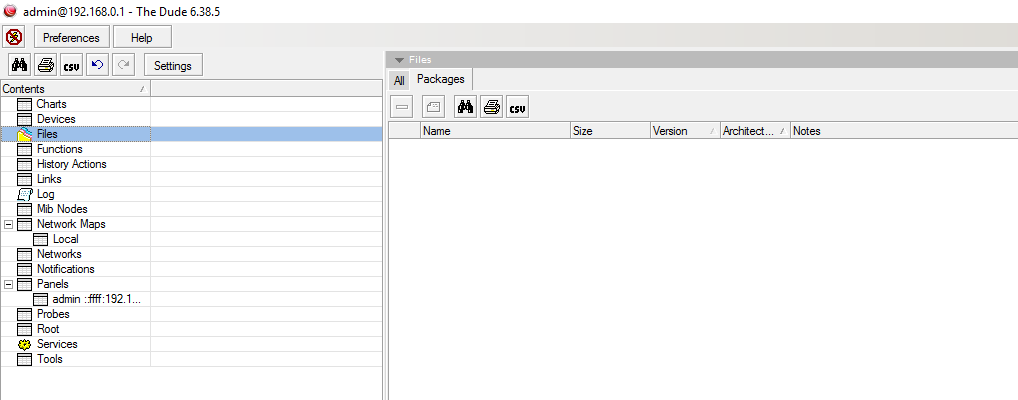Export contents with left CSV icon
The image size is (1018, 400).
[x=71, y=65]
